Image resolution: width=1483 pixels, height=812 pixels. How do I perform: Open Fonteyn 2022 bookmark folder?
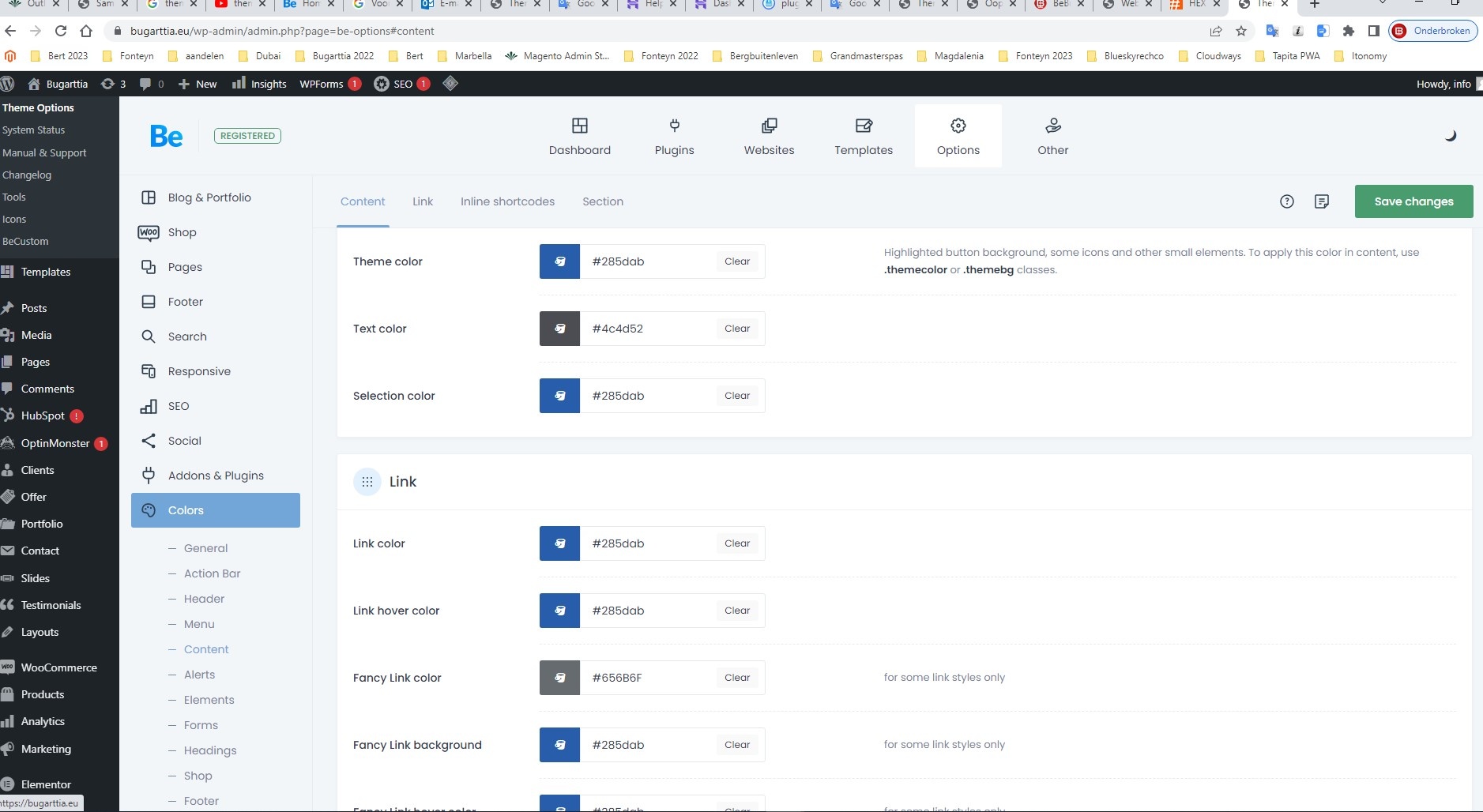coord(661,56)
